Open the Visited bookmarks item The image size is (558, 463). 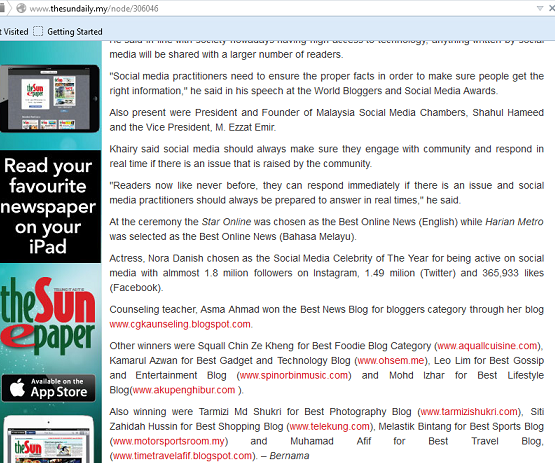(x=14, y=32)
